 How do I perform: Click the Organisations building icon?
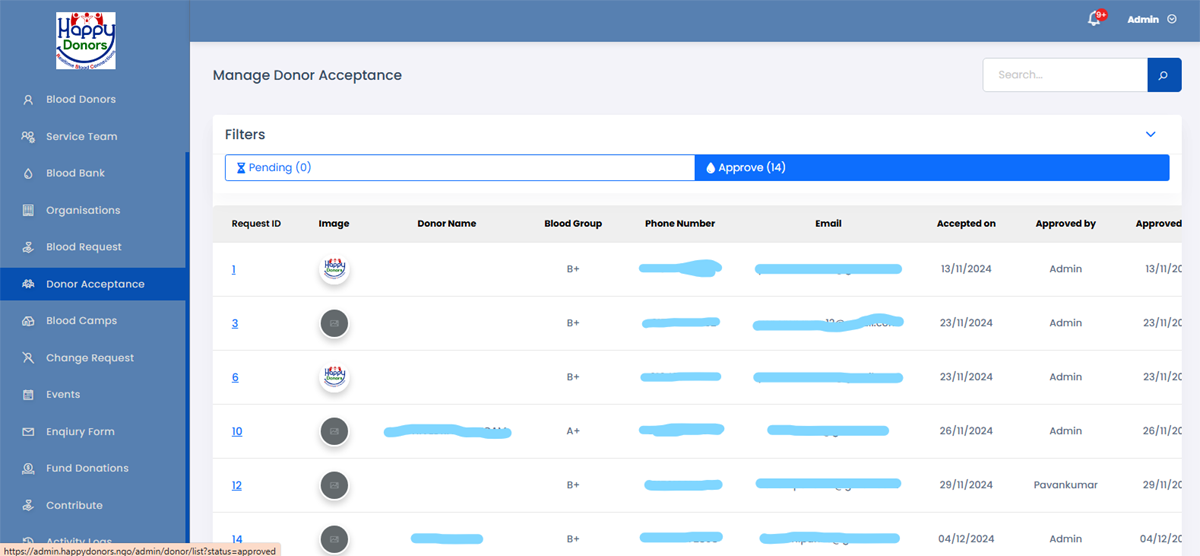28,211
